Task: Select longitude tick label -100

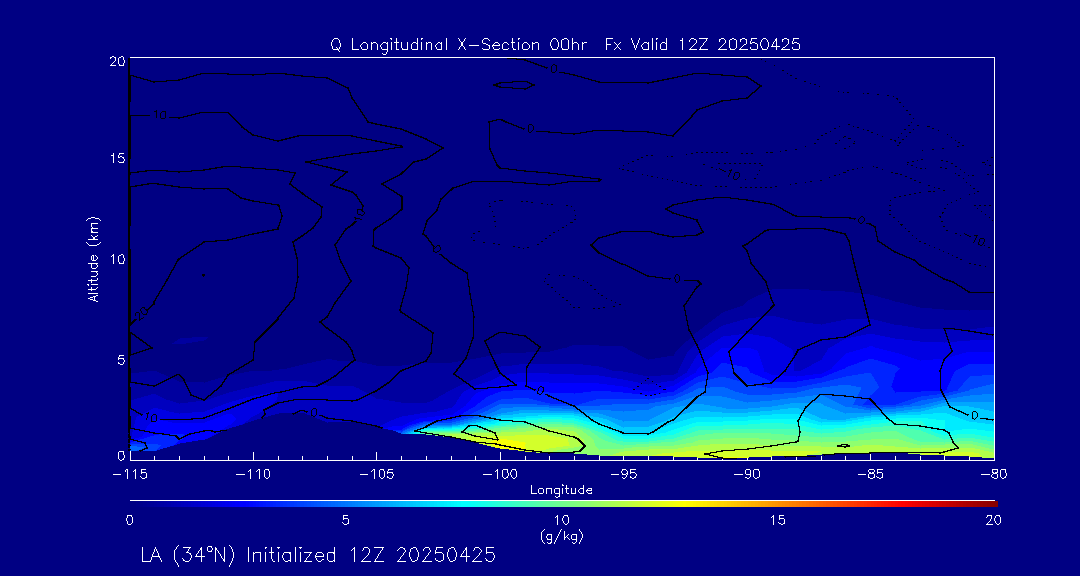Action: [500, 474]
